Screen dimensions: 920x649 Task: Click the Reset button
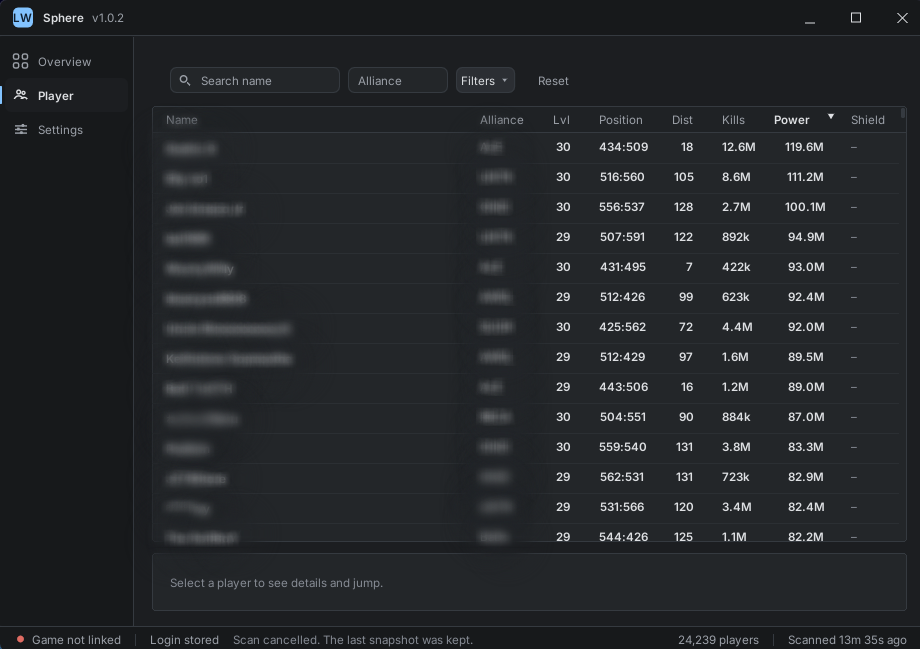[x=553, y=80]
